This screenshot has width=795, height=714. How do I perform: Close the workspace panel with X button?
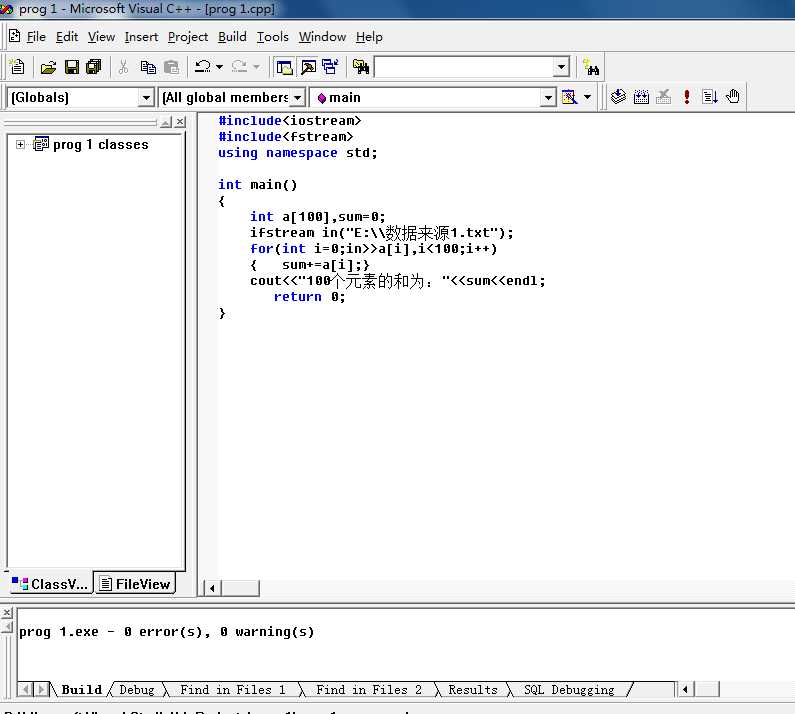[180, 122]
